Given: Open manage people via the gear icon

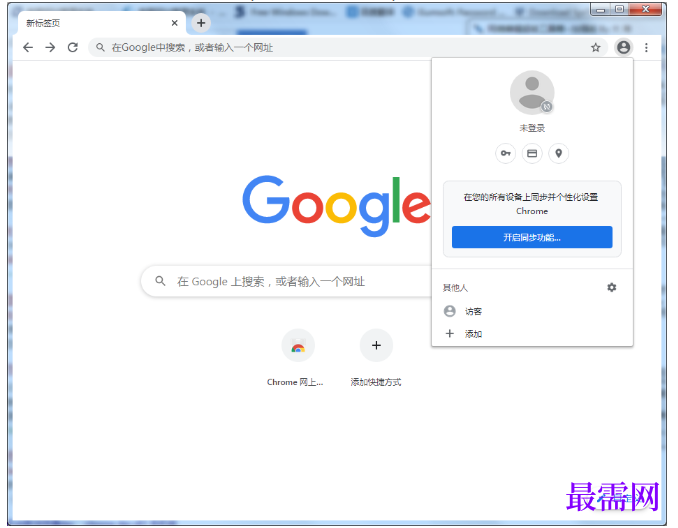Looking at the screenshot, I should pyautogui.click(x=611, y=287).
